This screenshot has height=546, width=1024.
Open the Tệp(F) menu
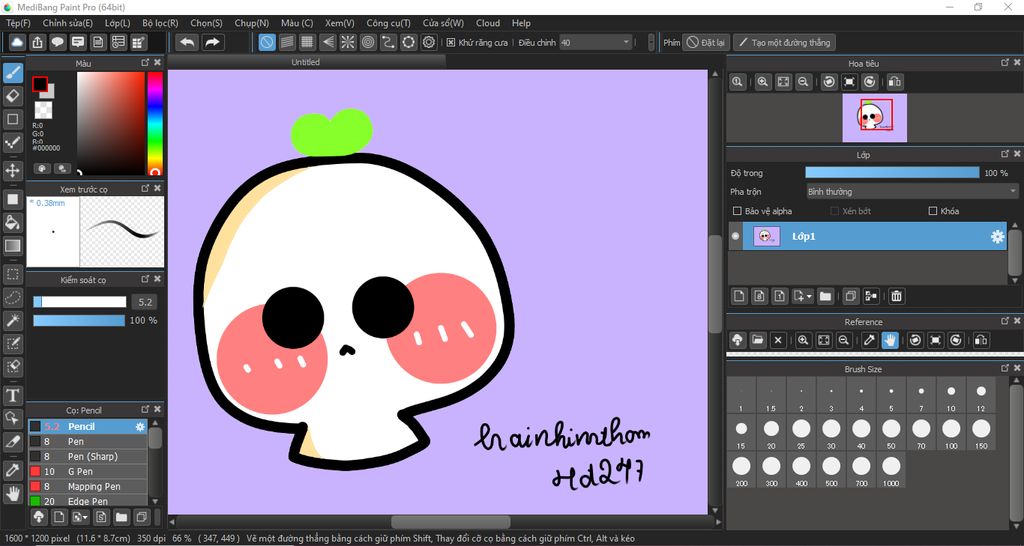pos(18,23)
